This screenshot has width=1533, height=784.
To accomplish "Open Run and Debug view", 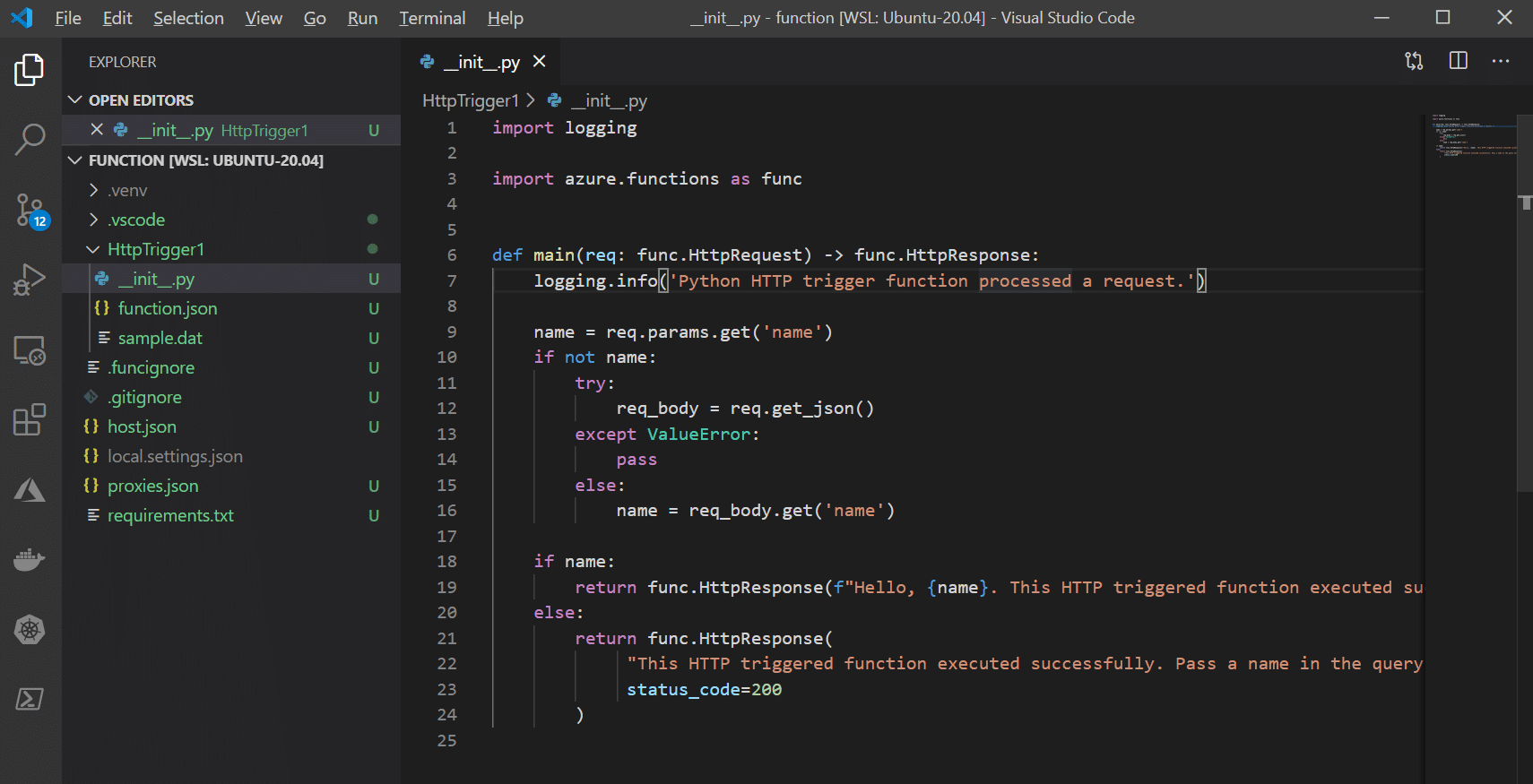I will pos(30,280).
